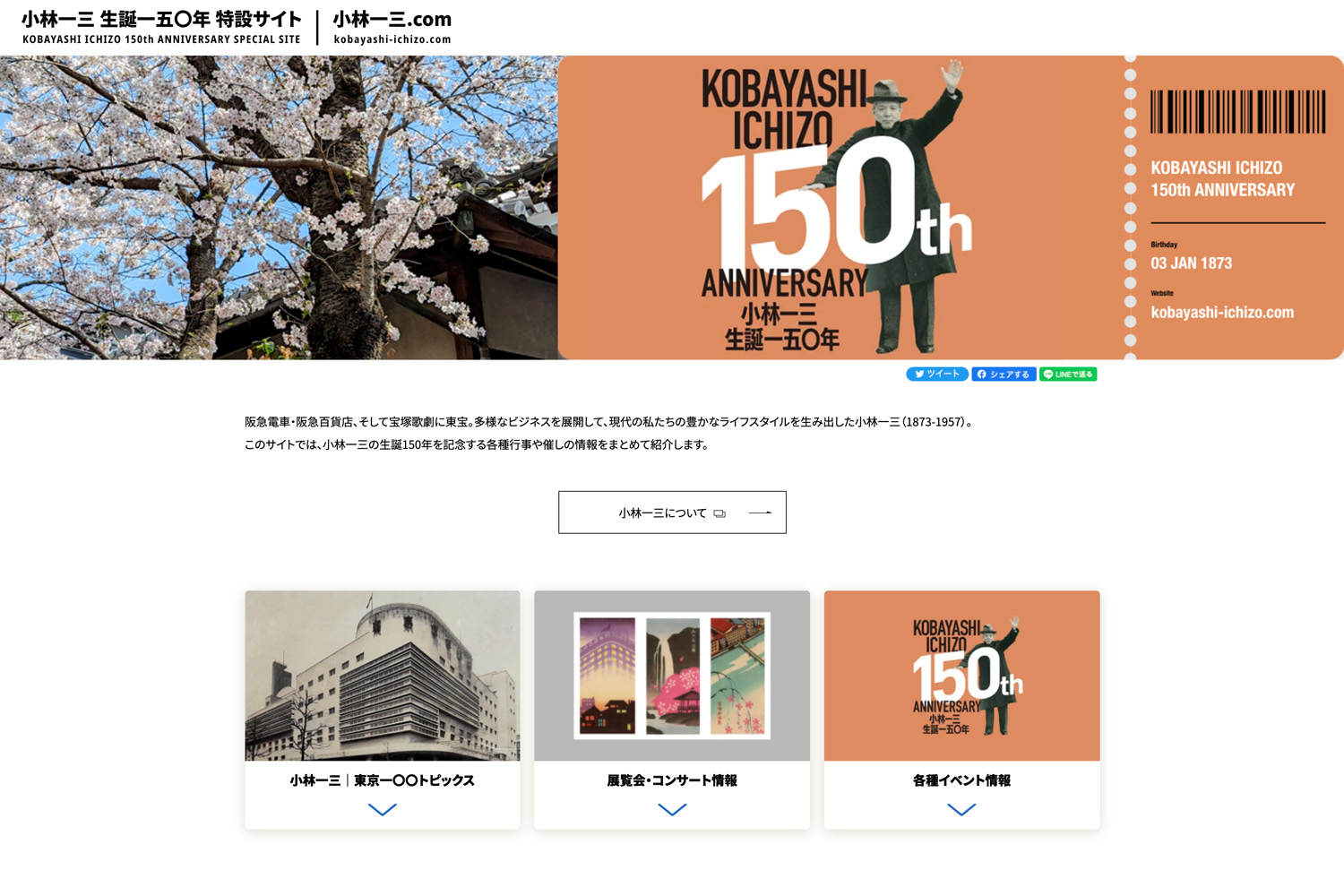Click the arrow icon in 小林一三について button
This screenshot has width=1344, height=896.
pyautogui.click(x=760, y=513)
